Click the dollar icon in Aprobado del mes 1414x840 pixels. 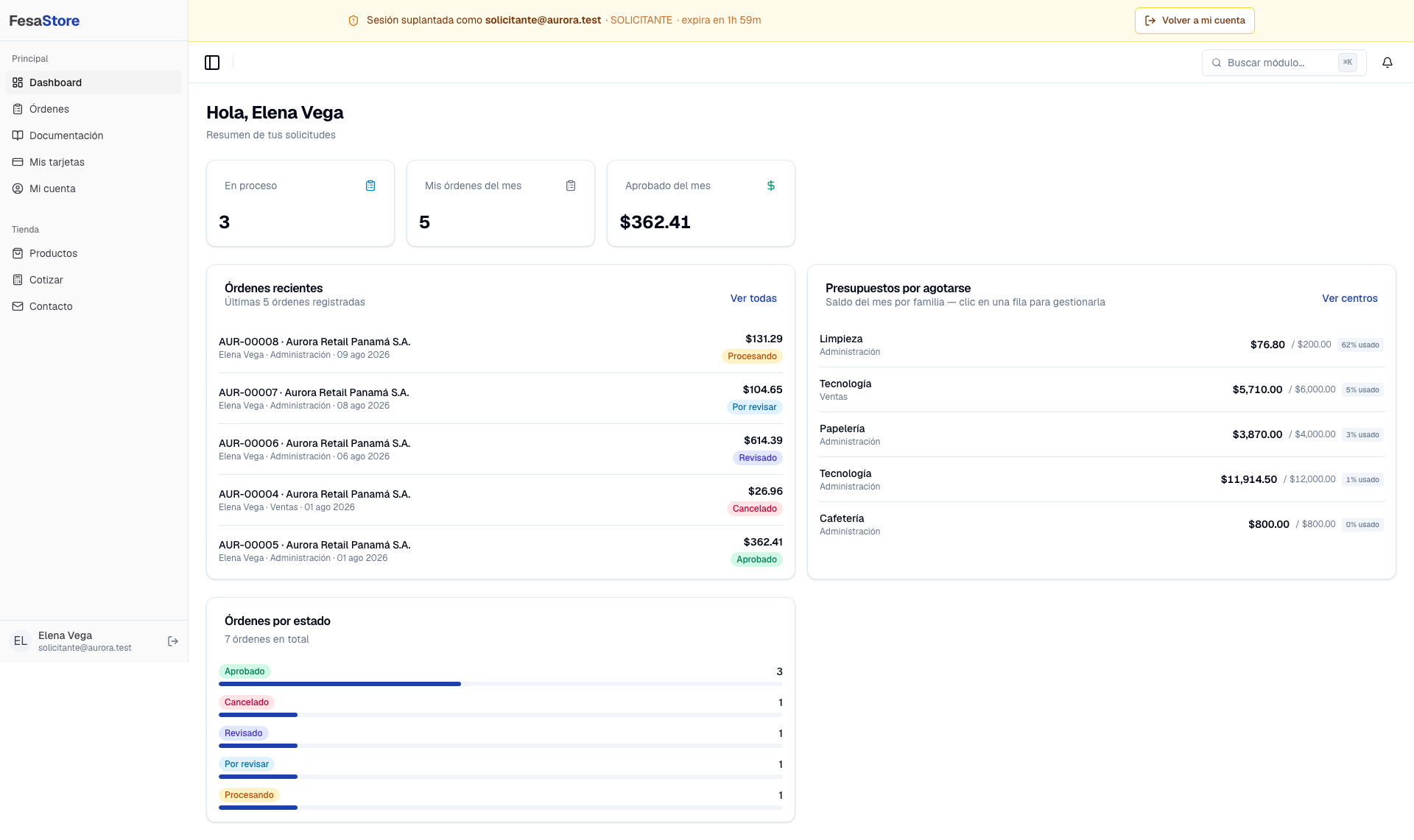point(771,186)
